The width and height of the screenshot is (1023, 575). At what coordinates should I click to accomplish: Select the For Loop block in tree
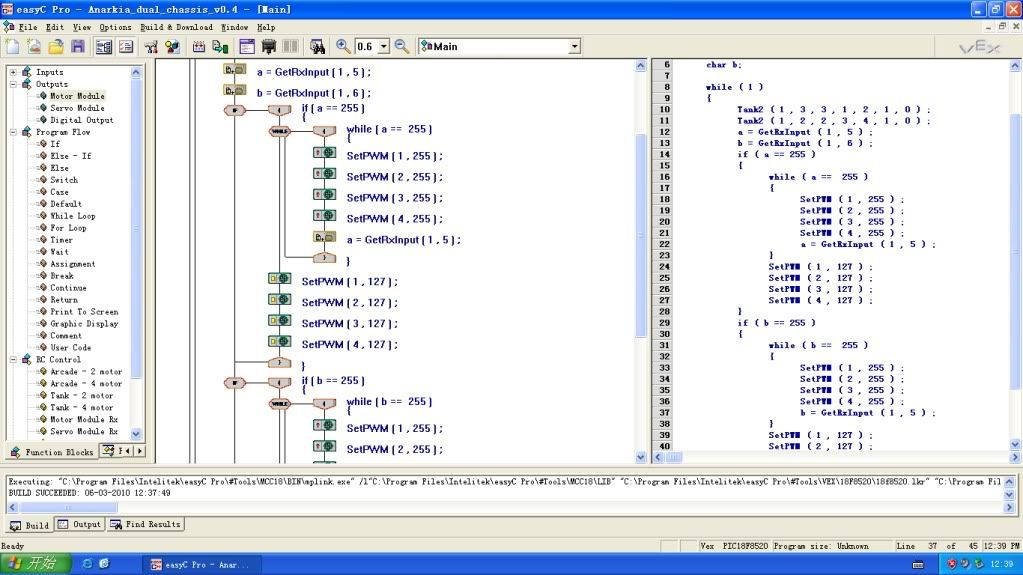tap(68, 228)
